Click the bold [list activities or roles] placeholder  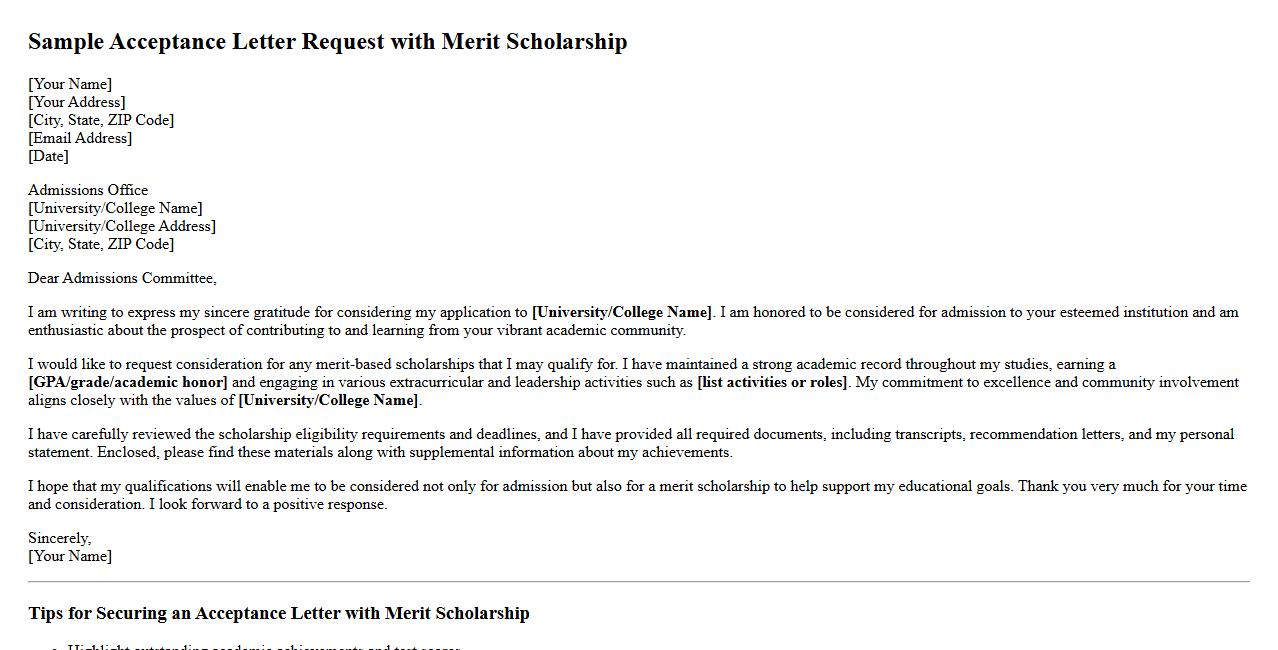click(772, 382)
